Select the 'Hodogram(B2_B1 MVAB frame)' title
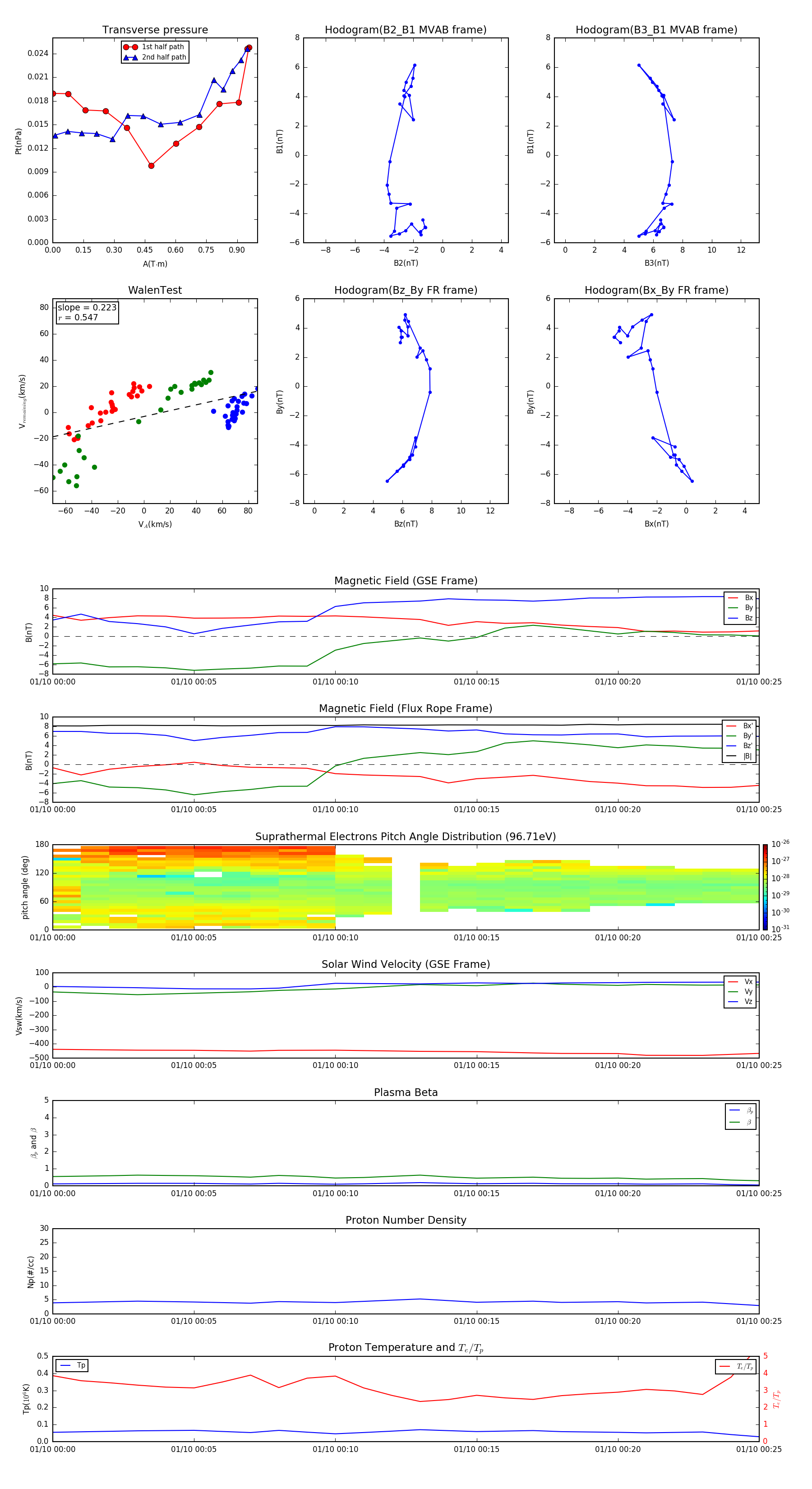812x1489 pixels. click(x=406, y=30)
